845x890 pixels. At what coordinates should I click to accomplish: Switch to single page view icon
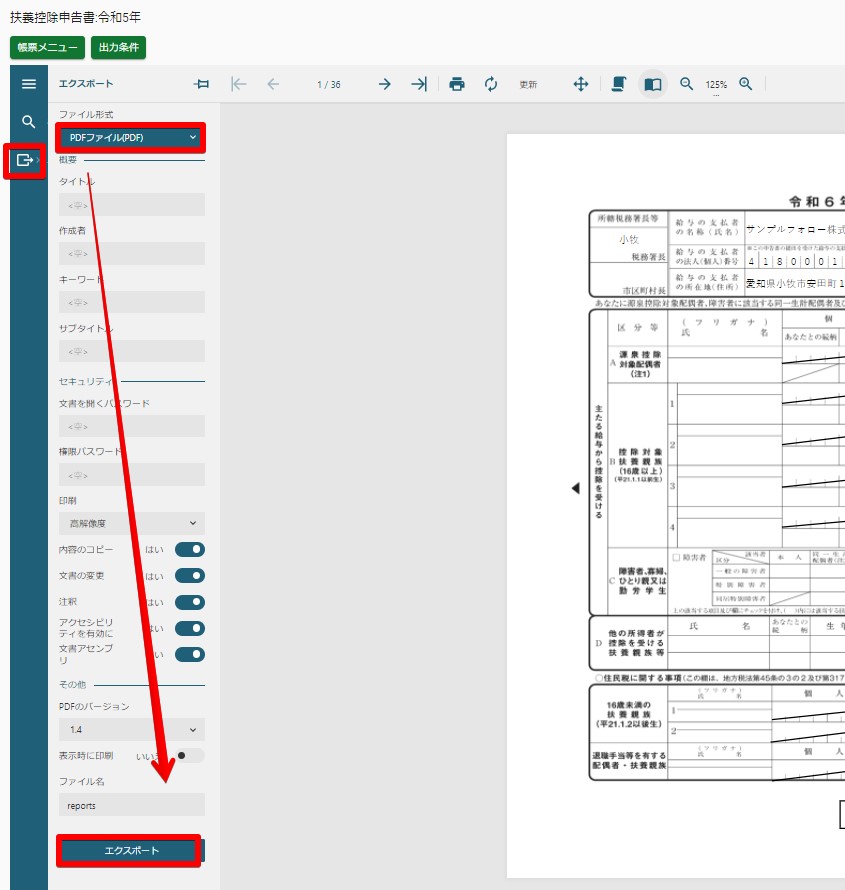pyautogui.click(x=653, y=85)
